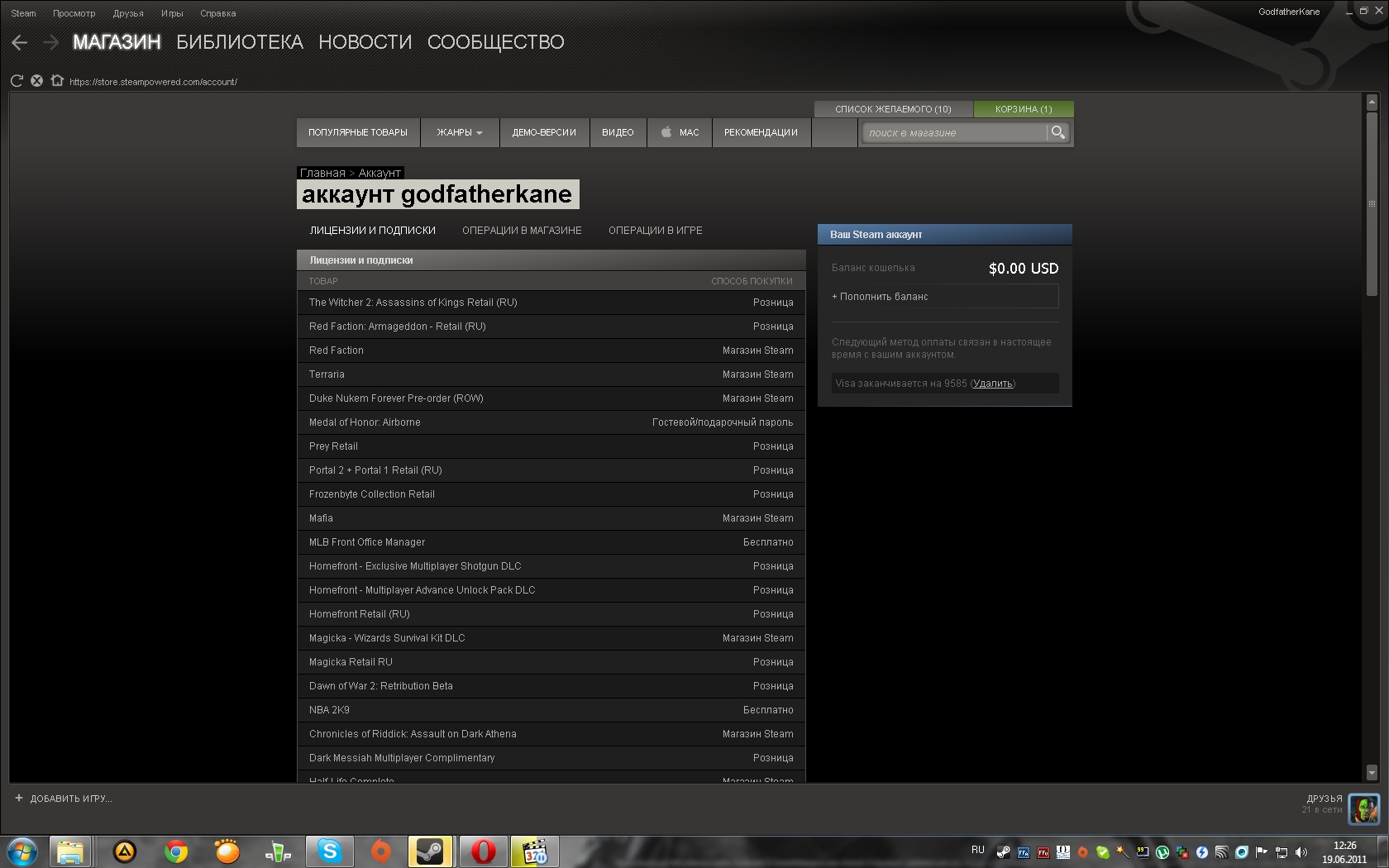The width and height of the screenshot is (1389, 868).
Task: Switch to the БИБЛИОТЕКА section
Action: click(240, 42)
